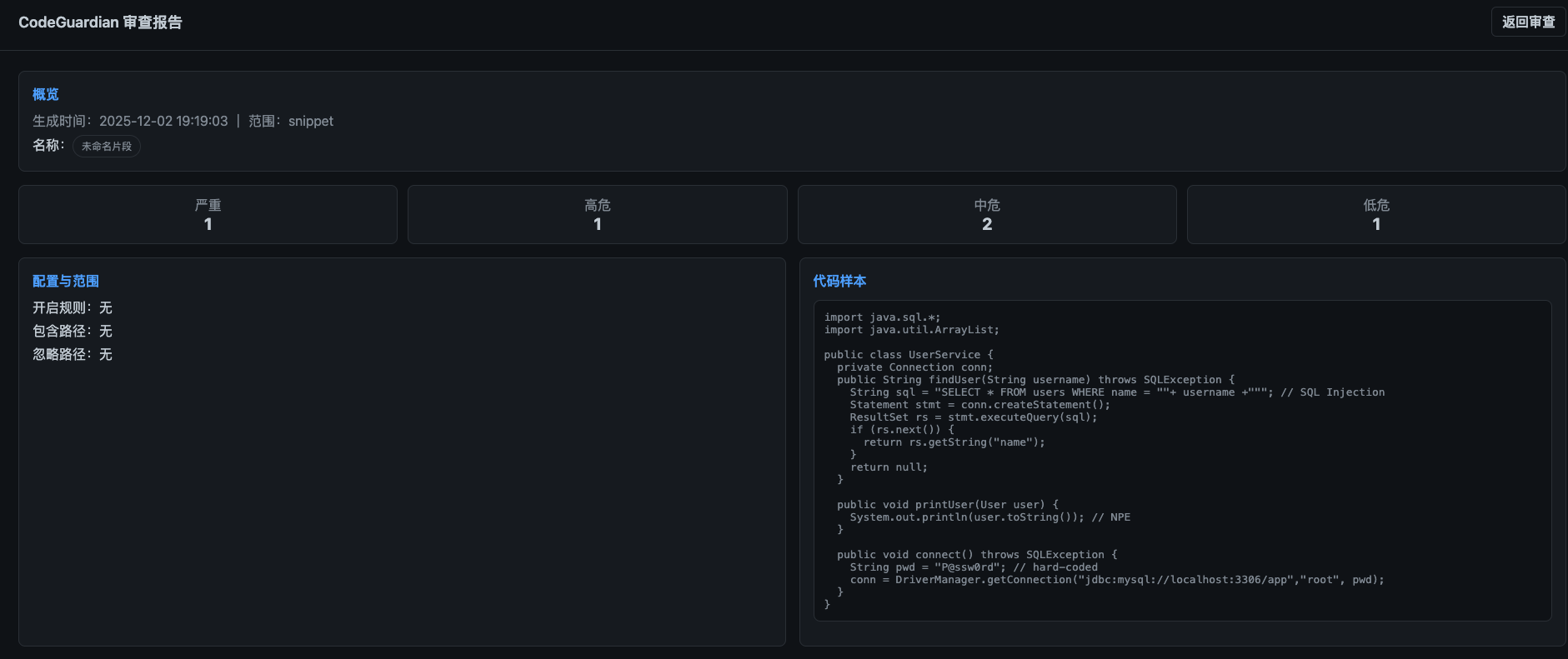The height and width of the screenshot is (659, 1568).
Task: Select the 低危 severity count card
Action: click(1375, 215)
